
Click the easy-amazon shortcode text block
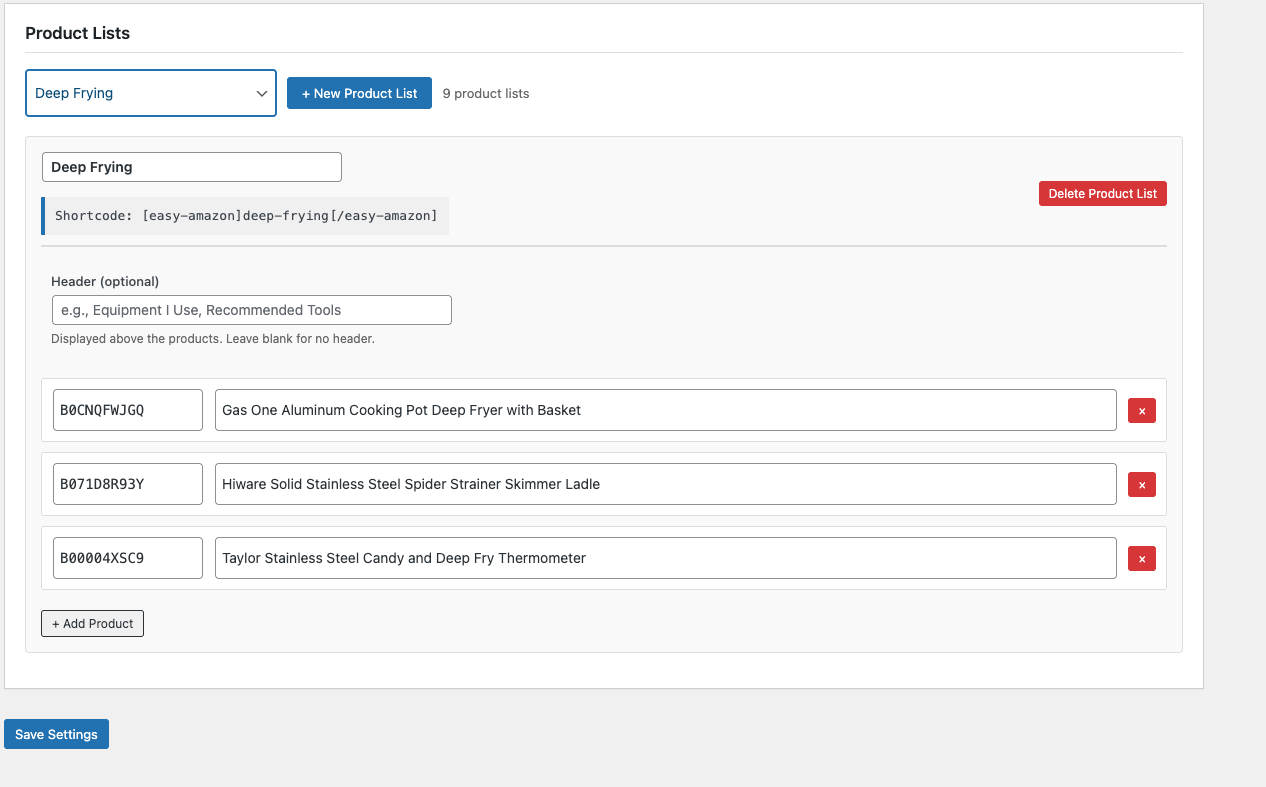(x=246, y=216)
